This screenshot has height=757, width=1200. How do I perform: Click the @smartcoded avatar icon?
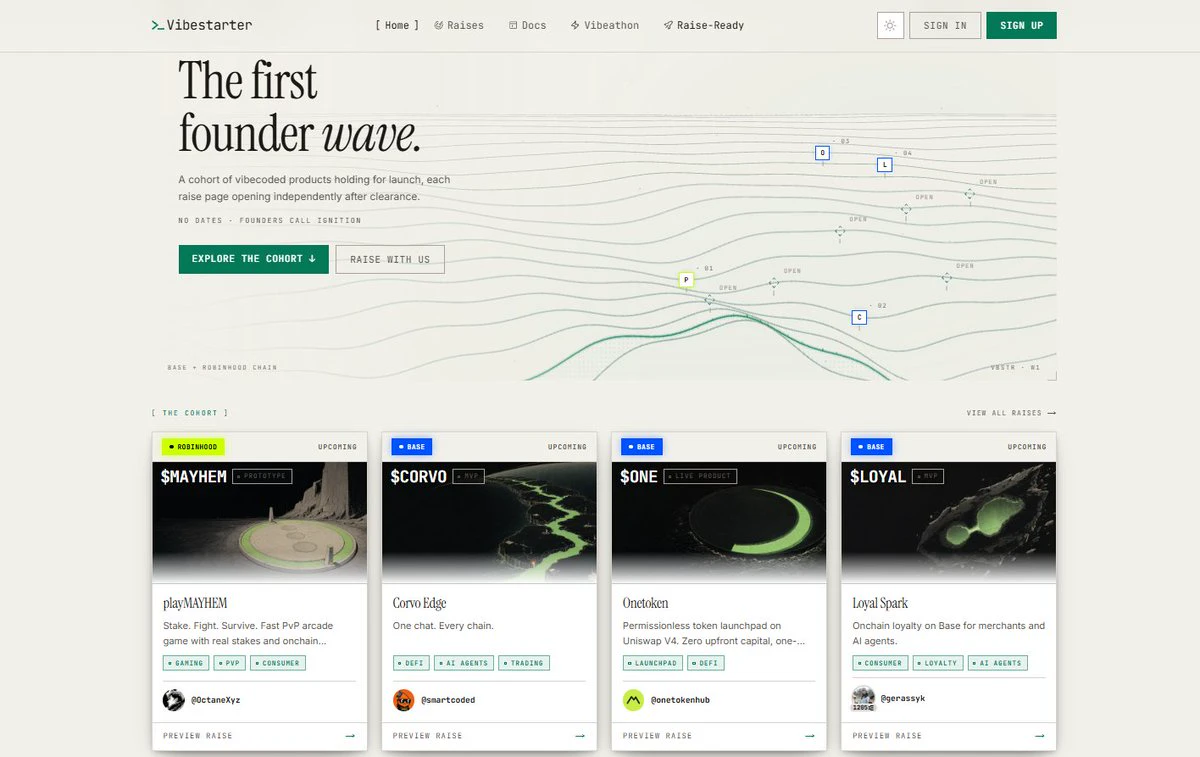pyautogui.click(x=404, y=700)
